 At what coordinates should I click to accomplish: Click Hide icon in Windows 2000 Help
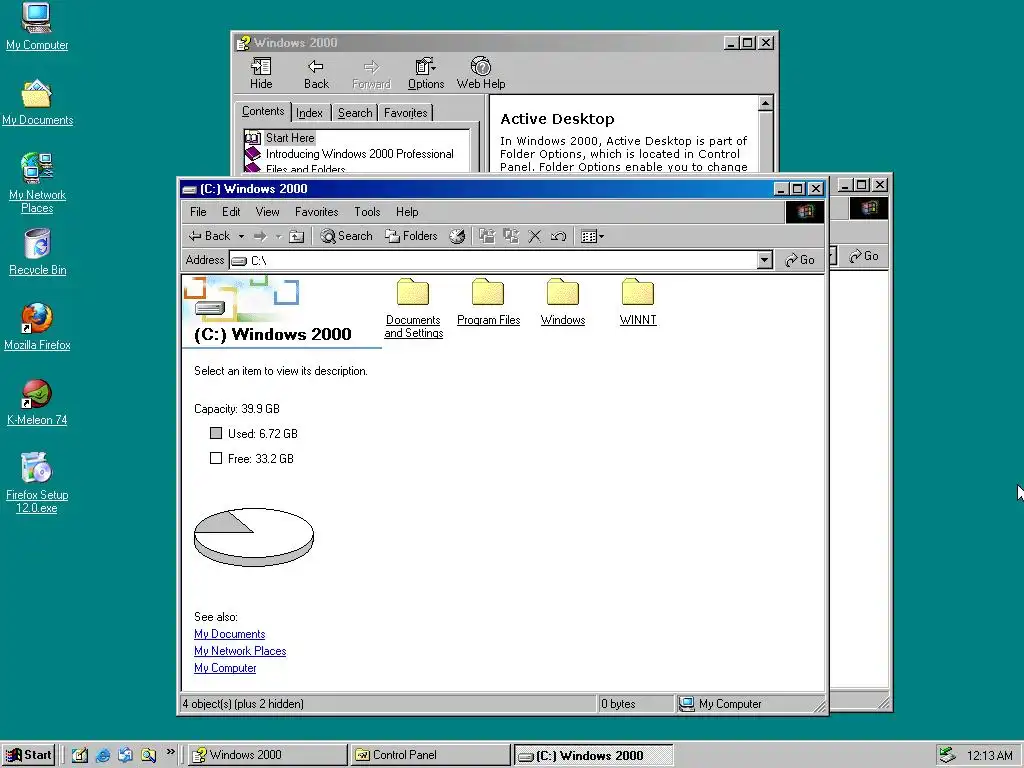click(x=261, y=73)
